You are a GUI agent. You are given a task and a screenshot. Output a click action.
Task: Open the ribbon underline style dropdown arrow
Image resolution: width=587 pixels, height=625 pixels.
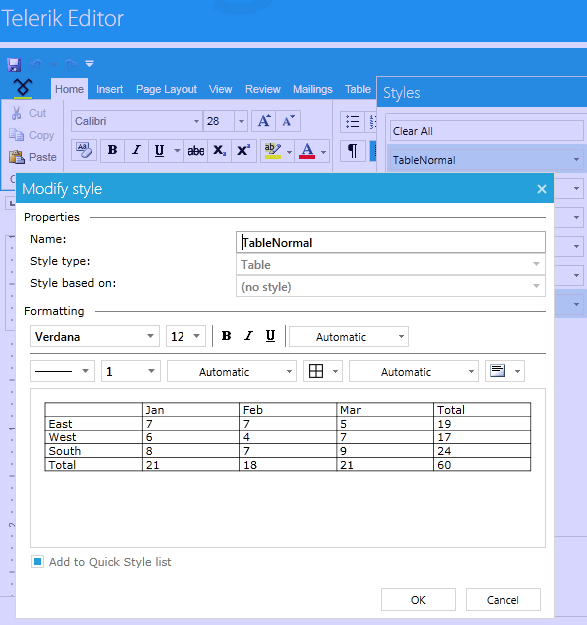click(177, 151)
